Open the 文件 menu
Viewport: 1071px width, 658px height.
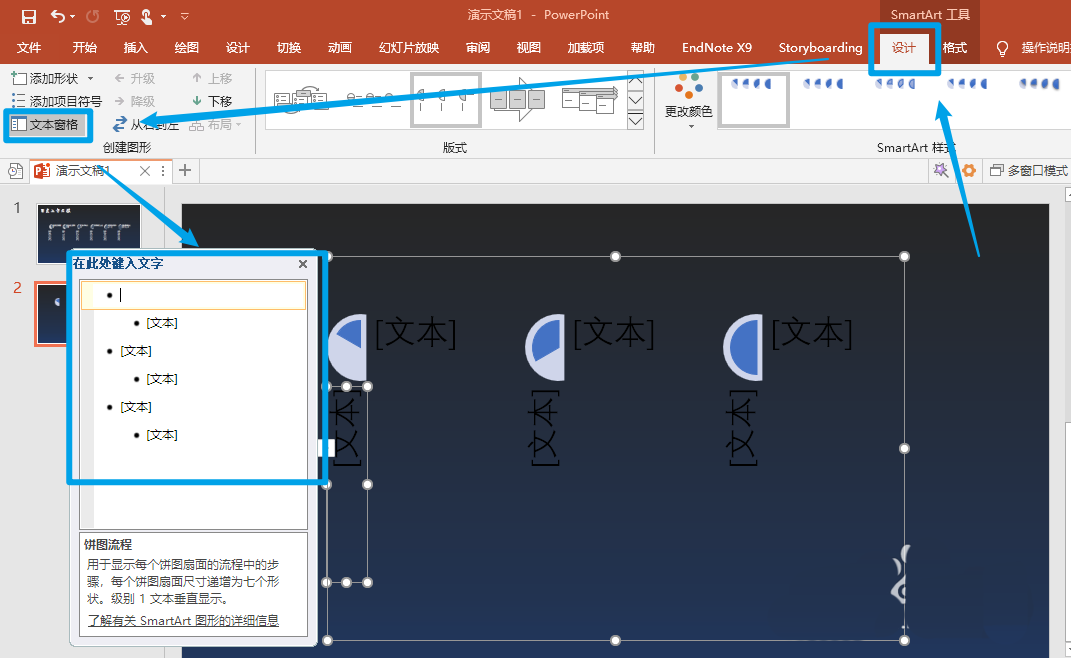[x=29, y=47]
